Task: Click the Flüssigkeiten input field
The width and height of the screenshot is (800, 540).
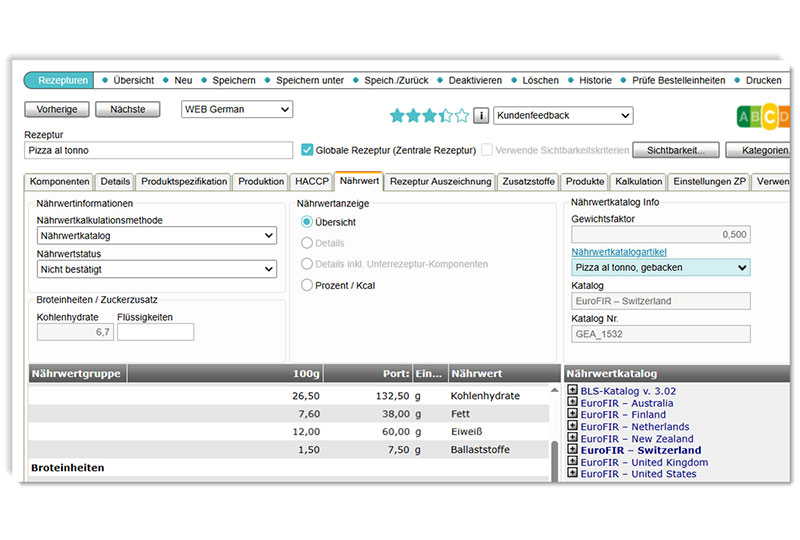Action: (156, 332)
